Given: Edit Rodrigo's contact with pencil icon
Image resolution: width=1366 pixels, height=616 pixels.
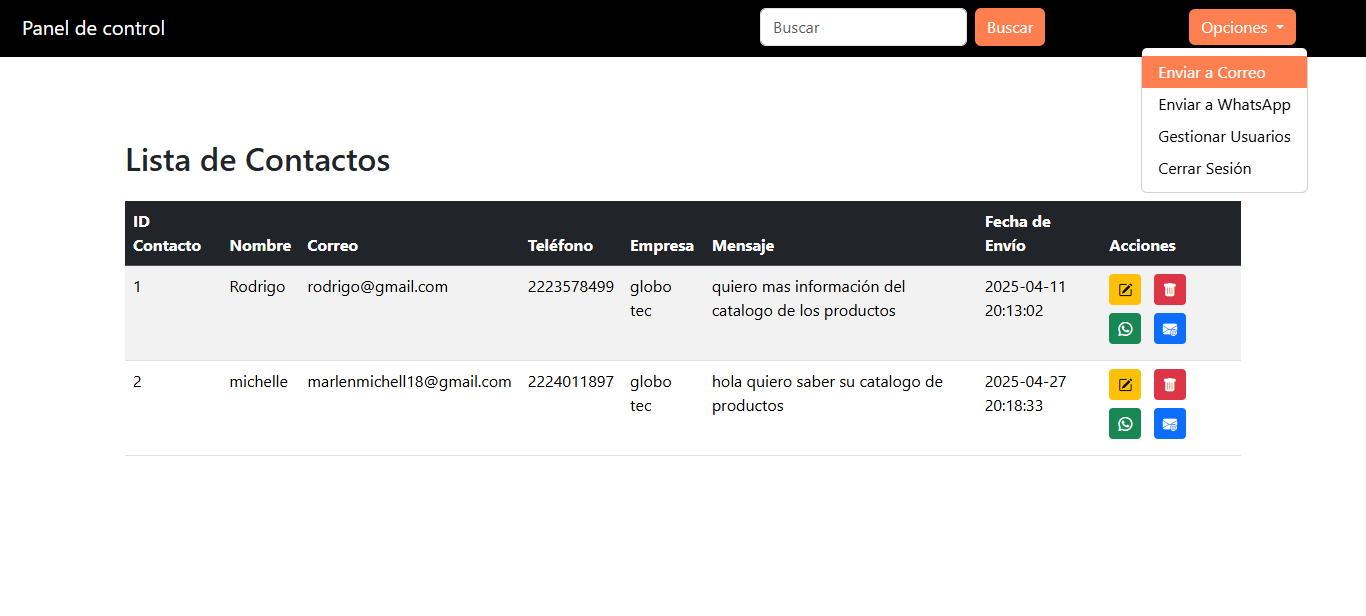Looking at the screenshot, I should coord(1125,290).
